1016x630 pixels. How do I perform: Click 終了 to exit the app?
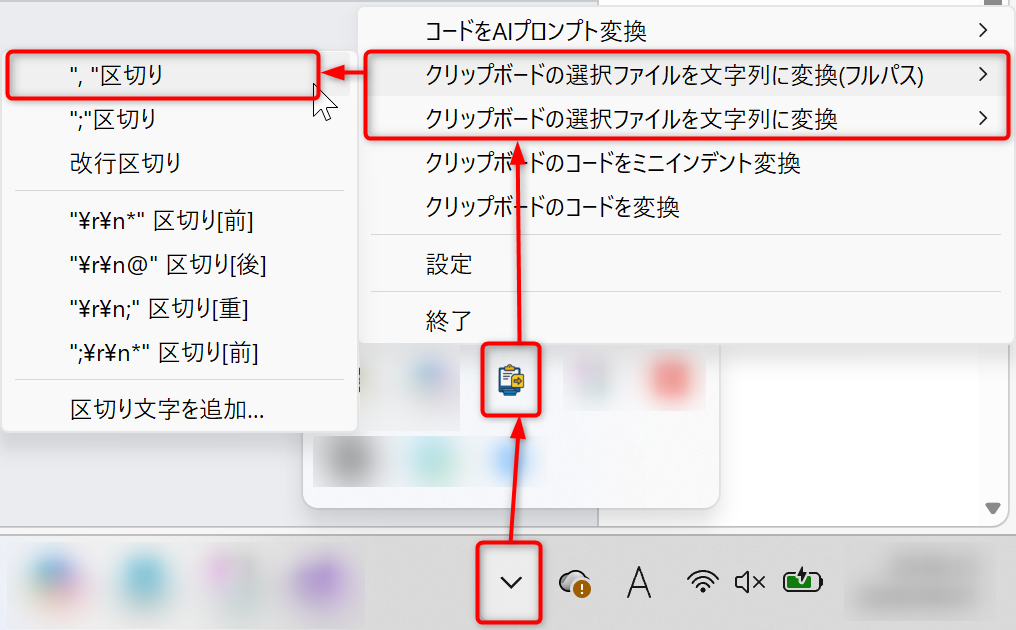click(x=449, y=321)
